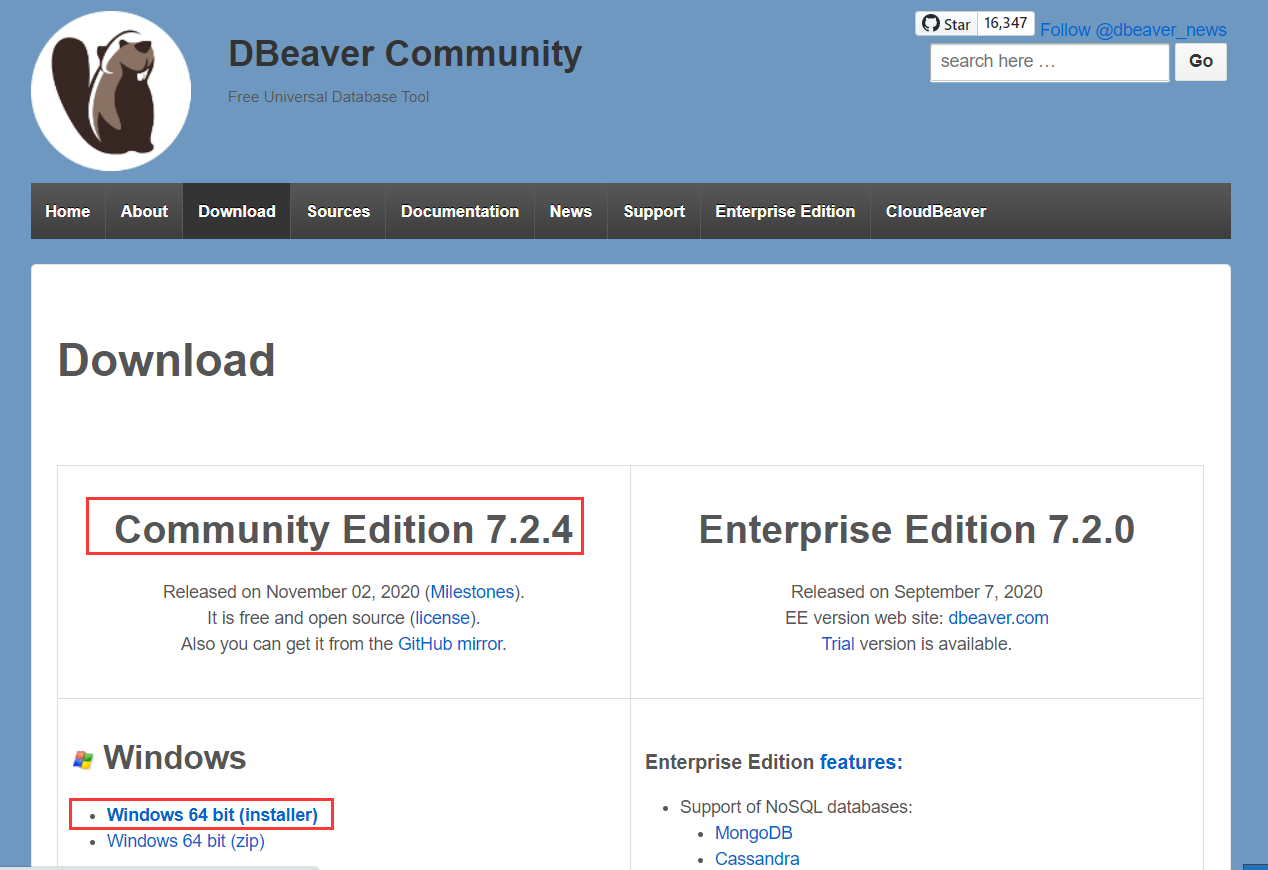The width and height of the screenshot is (1268, 870).
Task: Open the Milestones link
Action: tap(472, 591)
